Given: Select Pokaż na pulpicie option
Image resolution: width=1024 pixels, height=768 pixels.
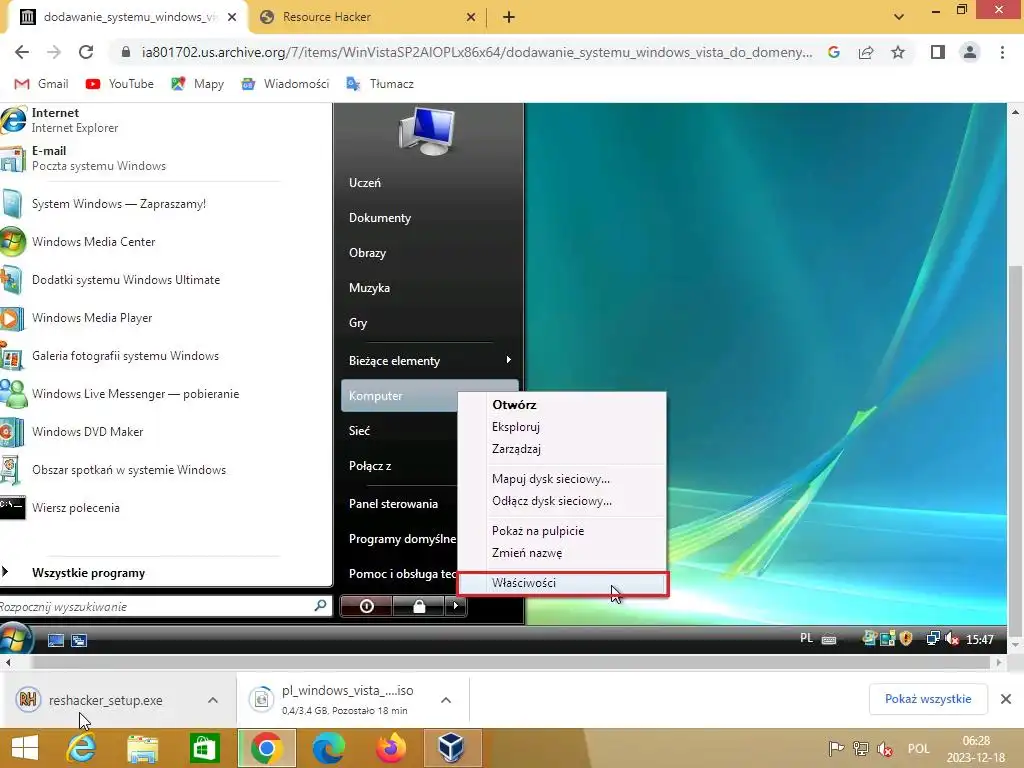Looking at the screenshot, I should (562, 531).
